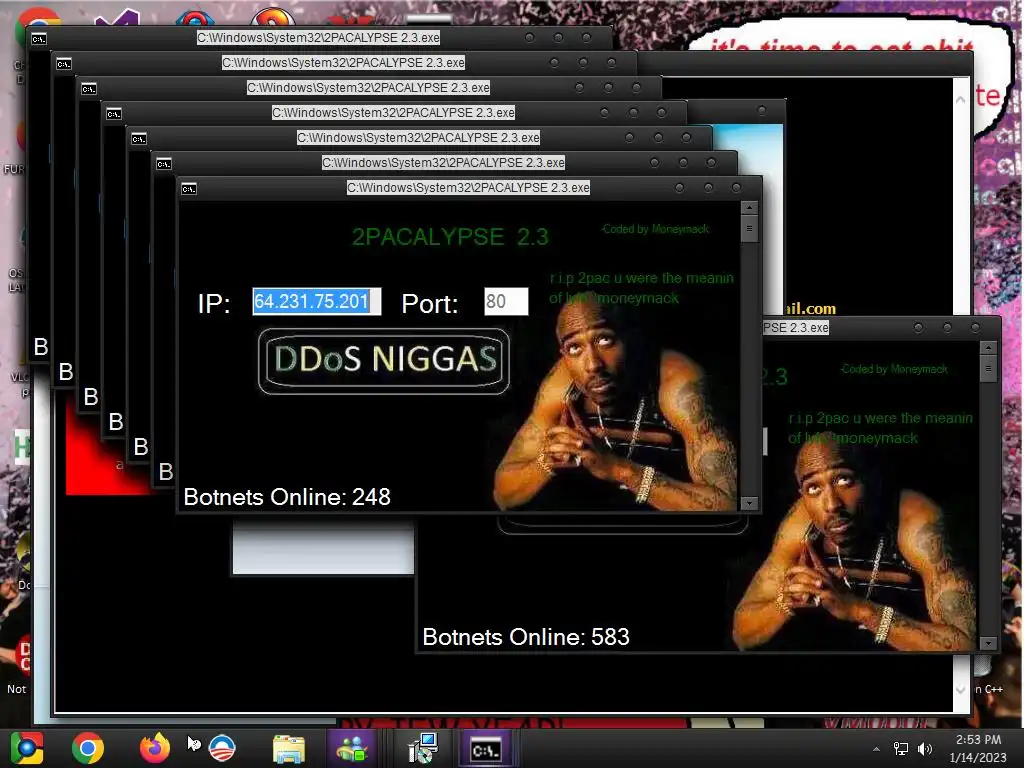Click the installer computer-and-disc taskbar icon
This screenshot has width=1024, height=768.
pyautogui.click(x=422, y=748)
